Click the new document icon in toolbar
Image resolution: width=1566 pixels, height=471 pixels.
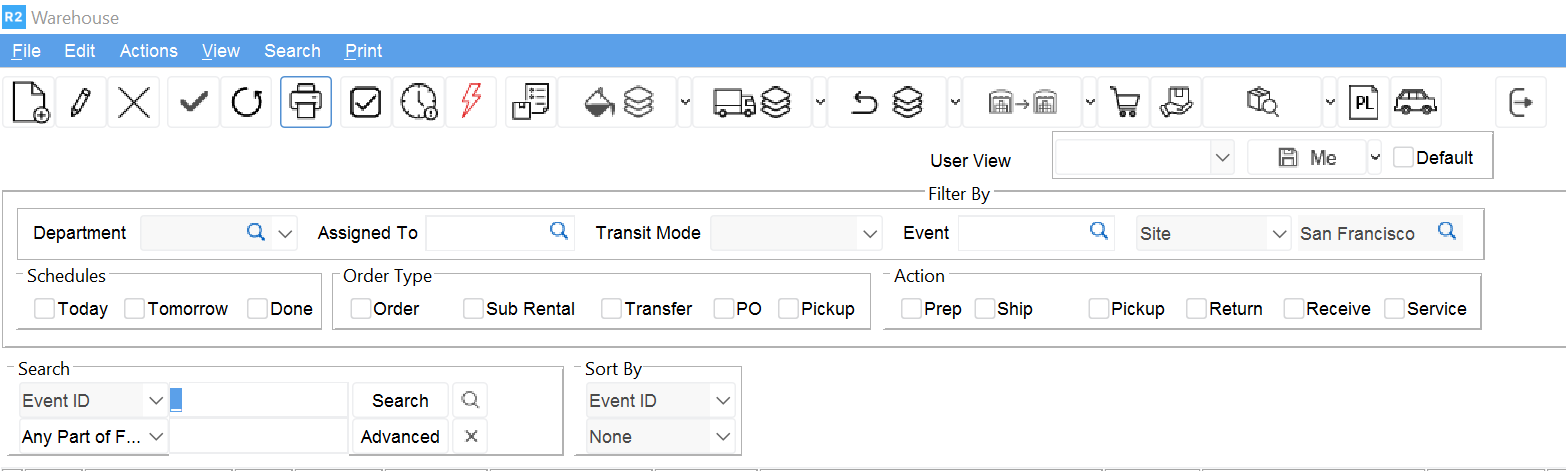(x=29, y=102)
